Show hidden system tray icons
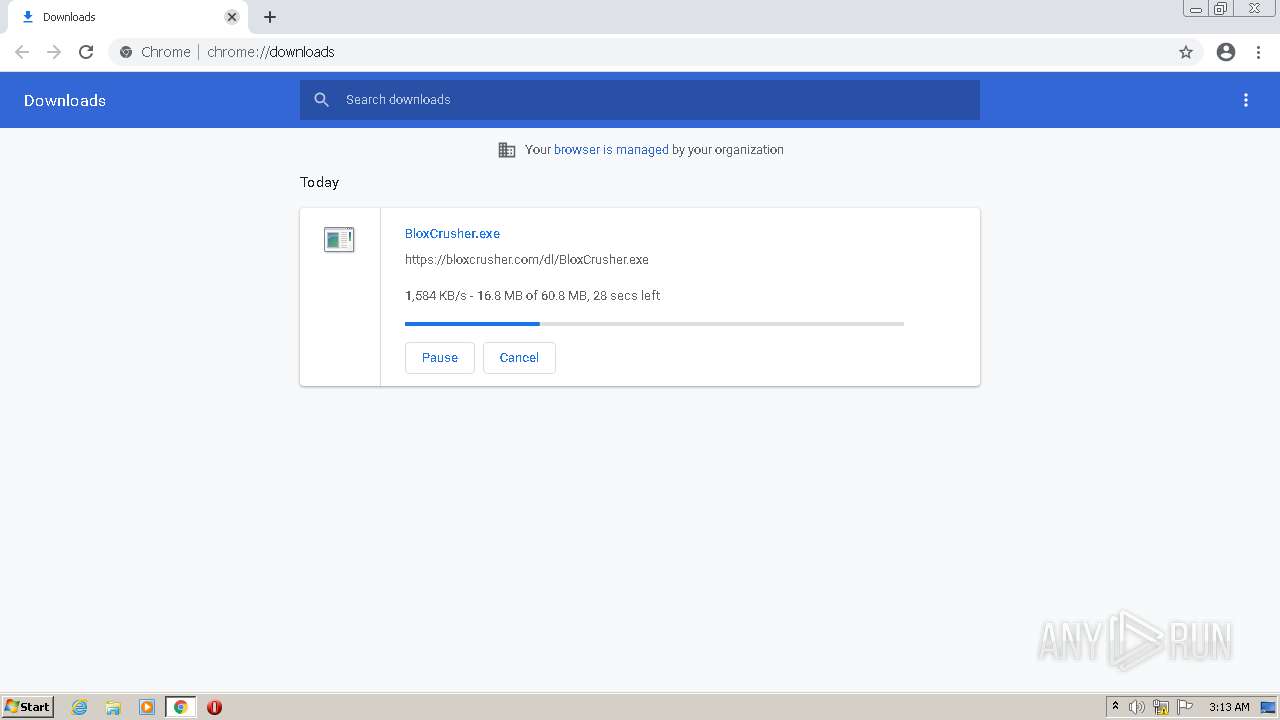Screen dimensions: 1280x720 (1115, 707)
